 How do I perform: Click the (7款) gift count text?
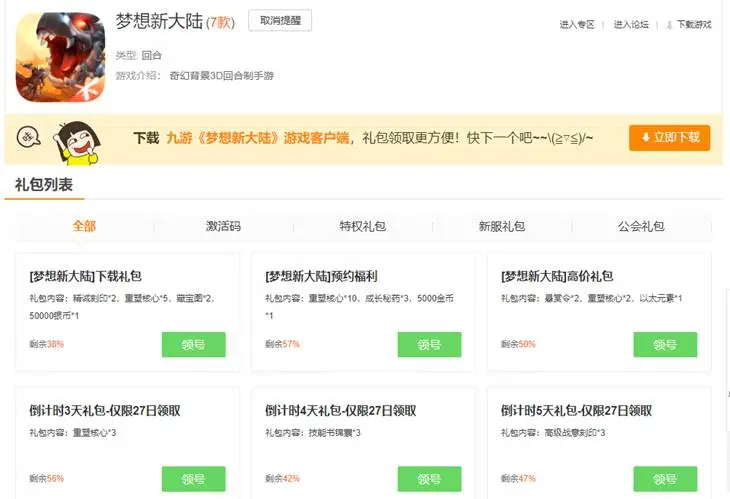[221, 22]
